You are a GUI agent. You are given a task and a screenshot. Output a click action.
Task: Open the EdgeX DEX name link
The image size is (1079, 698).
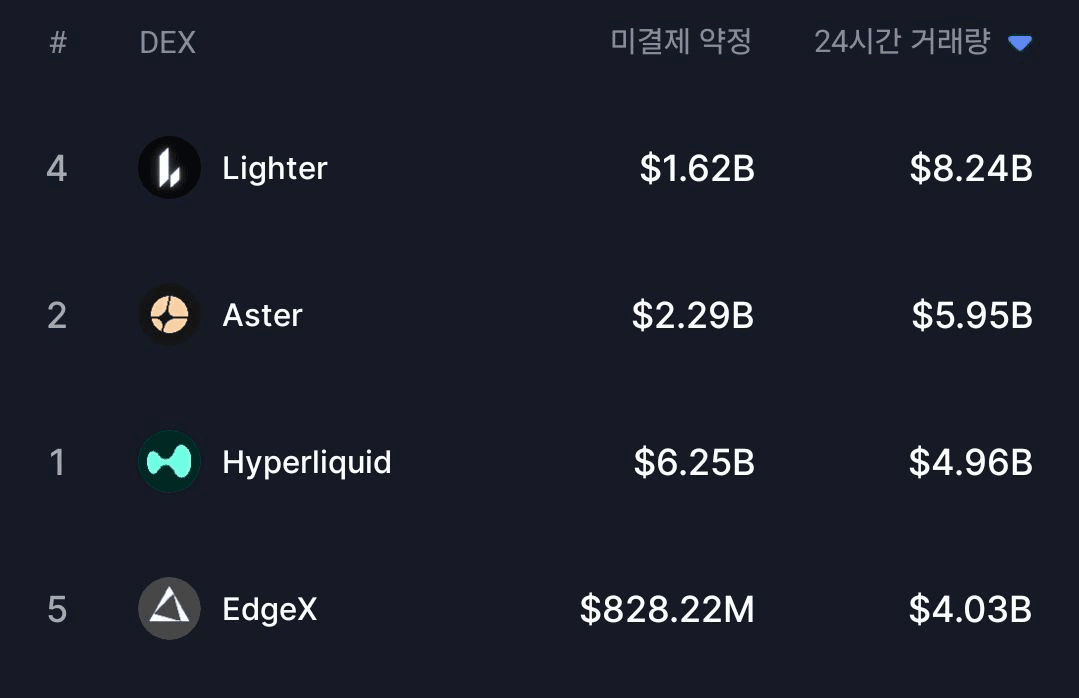coord(269,609)
